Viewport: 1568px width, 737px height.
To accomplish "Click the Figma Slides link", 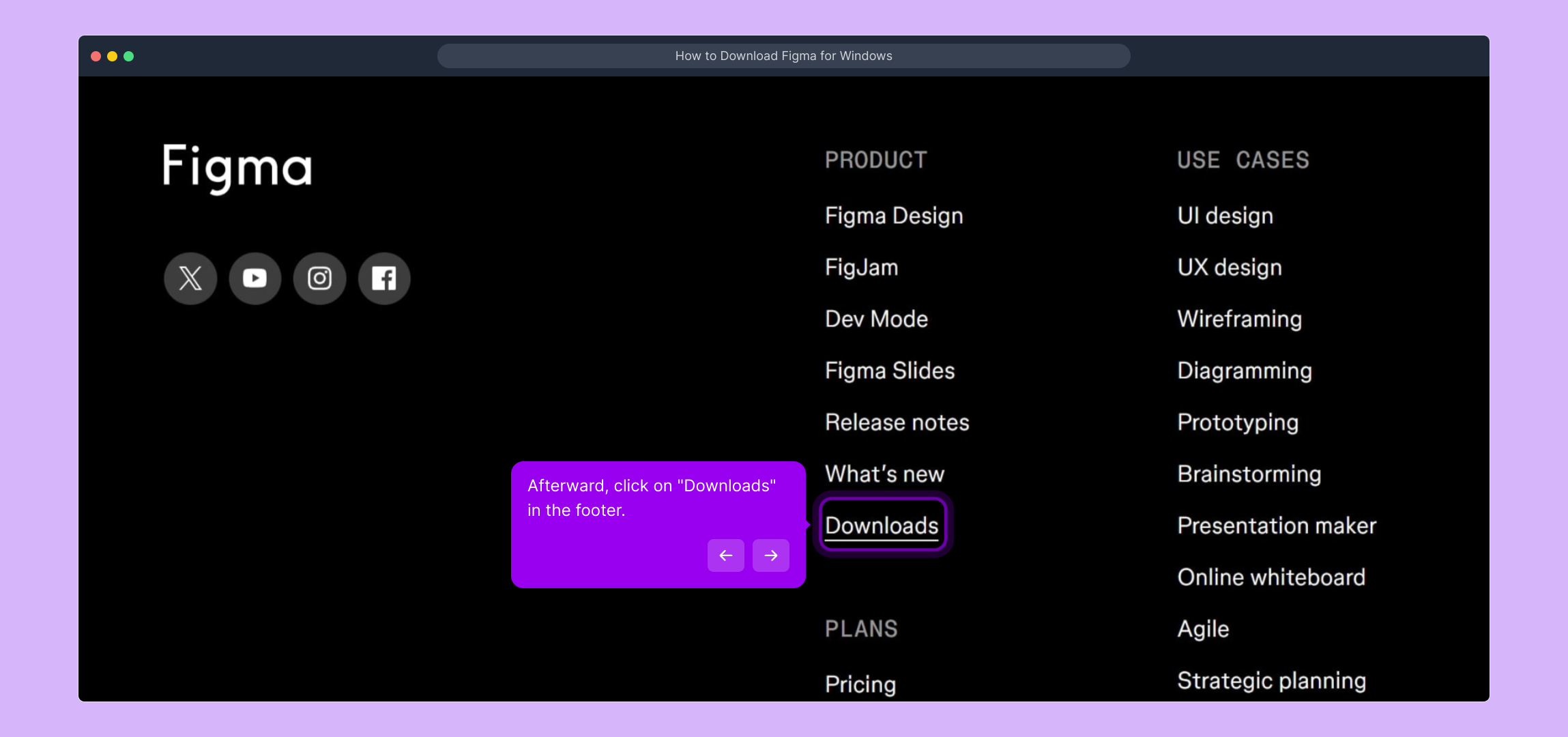I will [x=889, y=371].
